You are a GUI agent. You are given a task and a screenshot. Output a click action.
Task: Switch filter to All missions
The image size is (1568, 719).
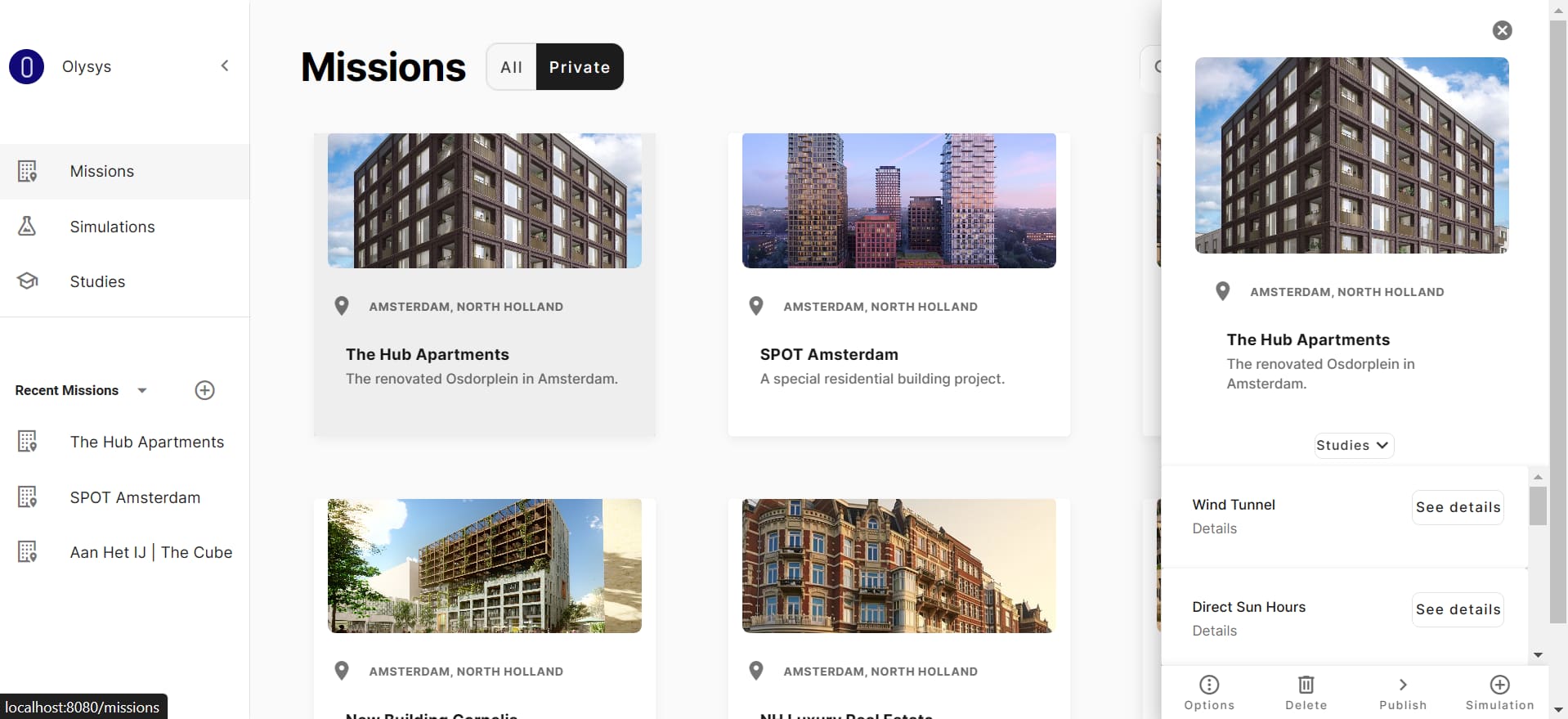pos(511,67)
